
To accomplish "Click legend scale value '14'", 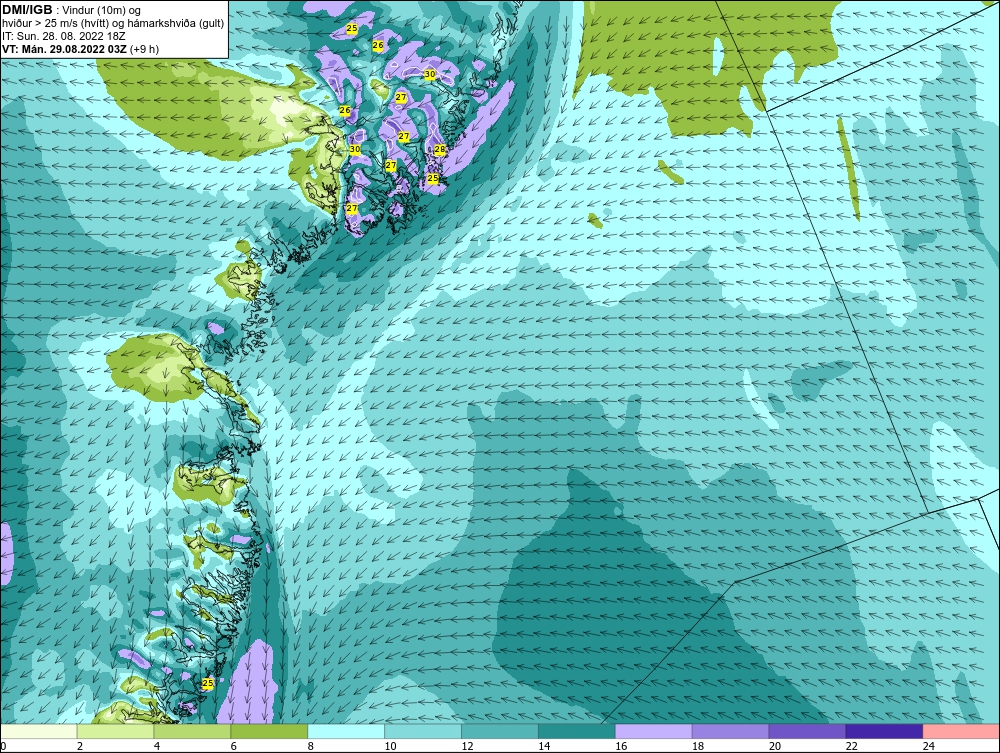I will [544, 746].
